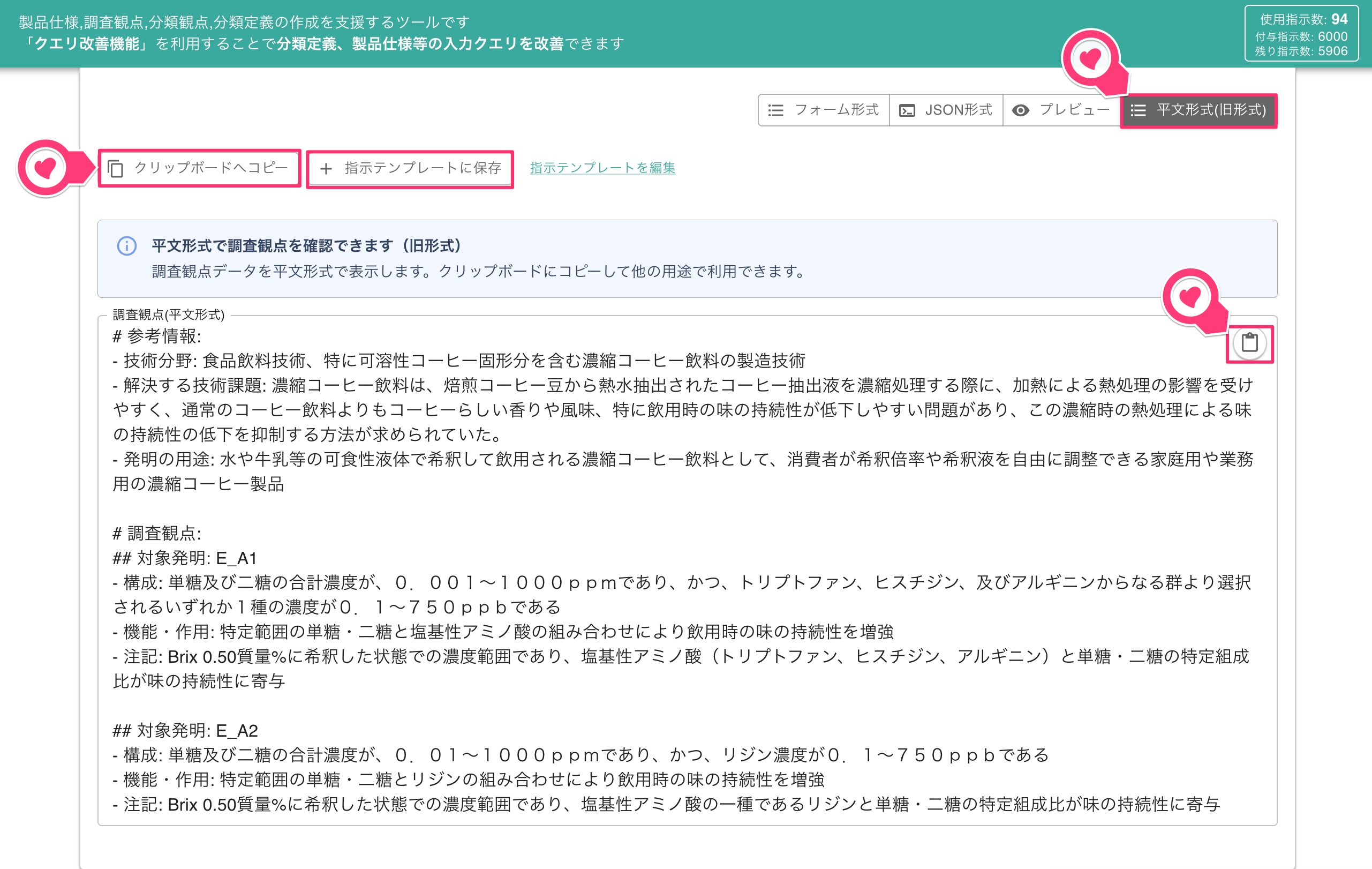Click the notice title 平文形式で調査観点を確認できます

click(306, 245)
